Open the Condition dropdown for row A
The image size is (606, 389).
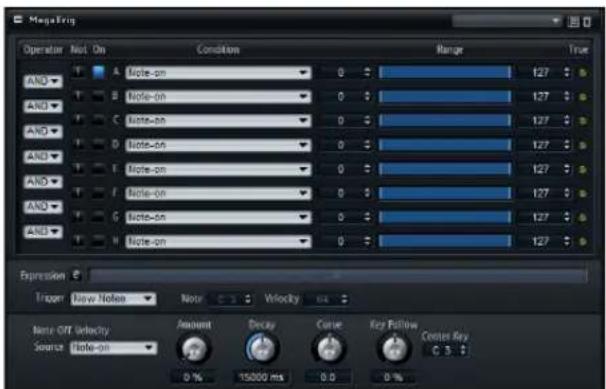(x=218, y=73)
